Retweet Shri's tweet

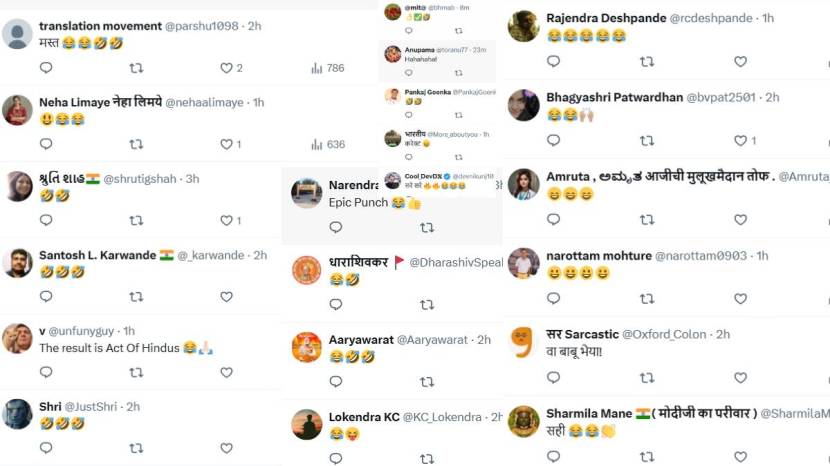[x=136, y=447]
